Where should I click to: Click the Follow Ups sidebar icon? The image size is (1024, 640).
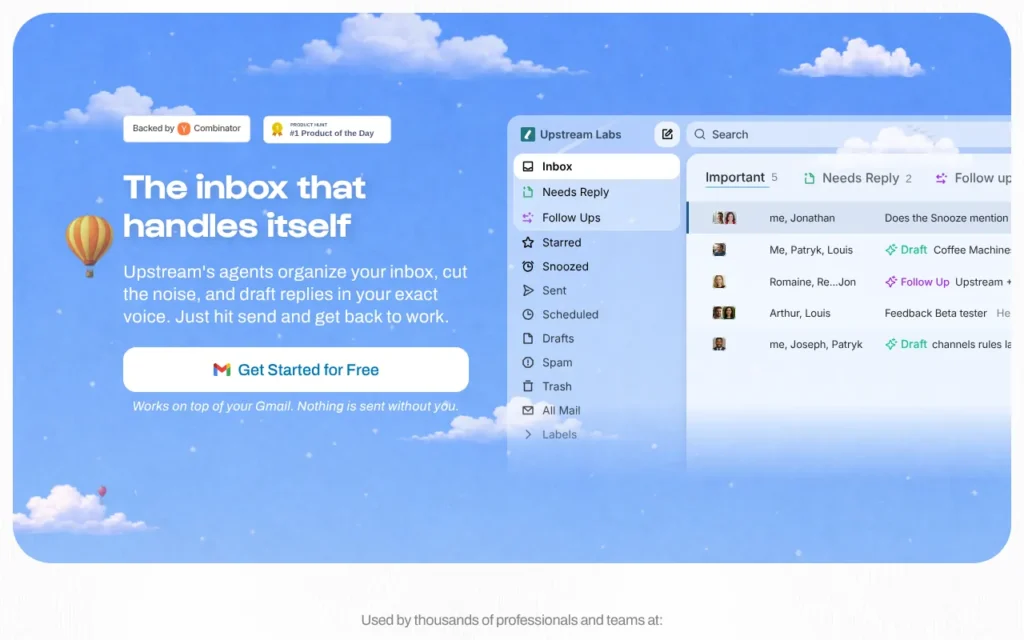(x=528, y=217)
